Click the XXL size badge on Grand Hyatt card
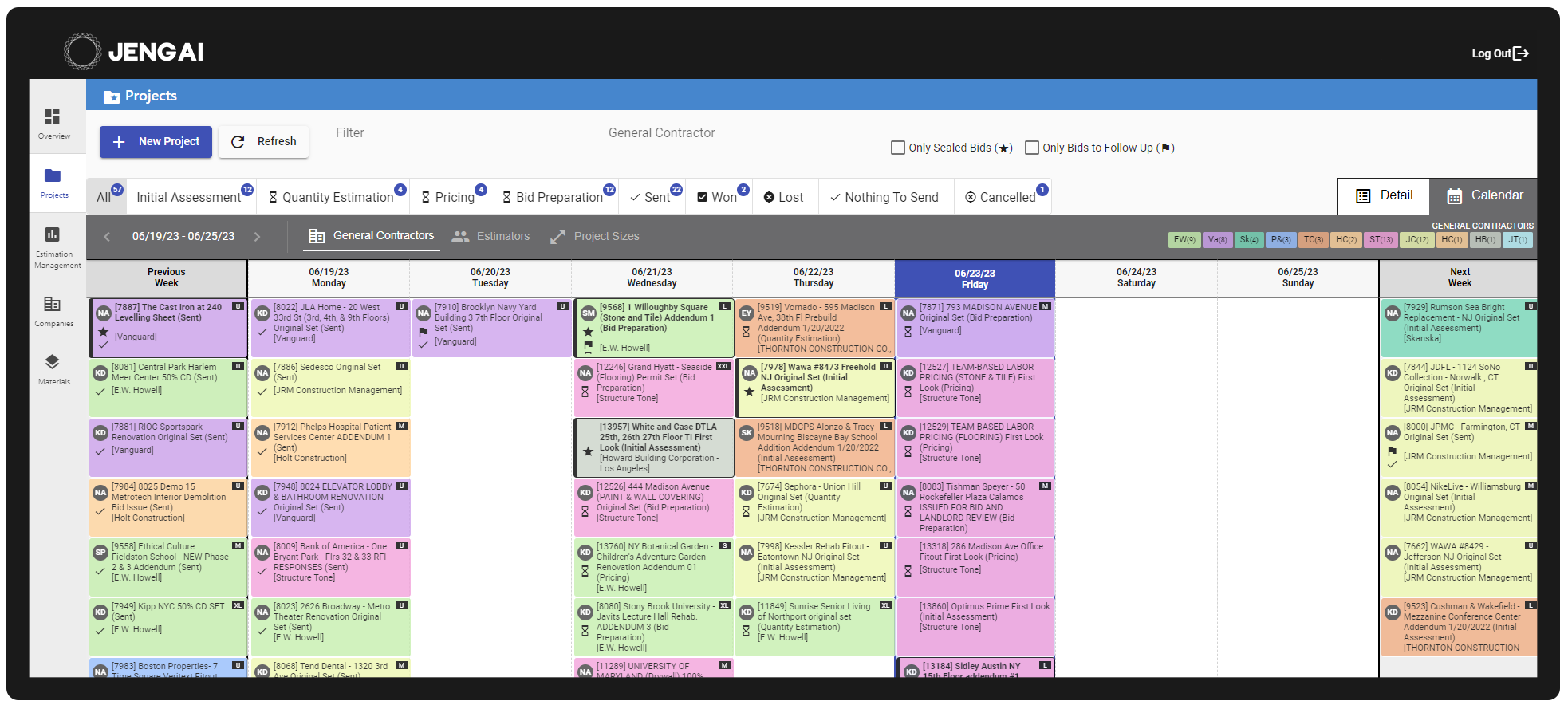Viewport: 1568px width, 705px height. coord(723,367)
